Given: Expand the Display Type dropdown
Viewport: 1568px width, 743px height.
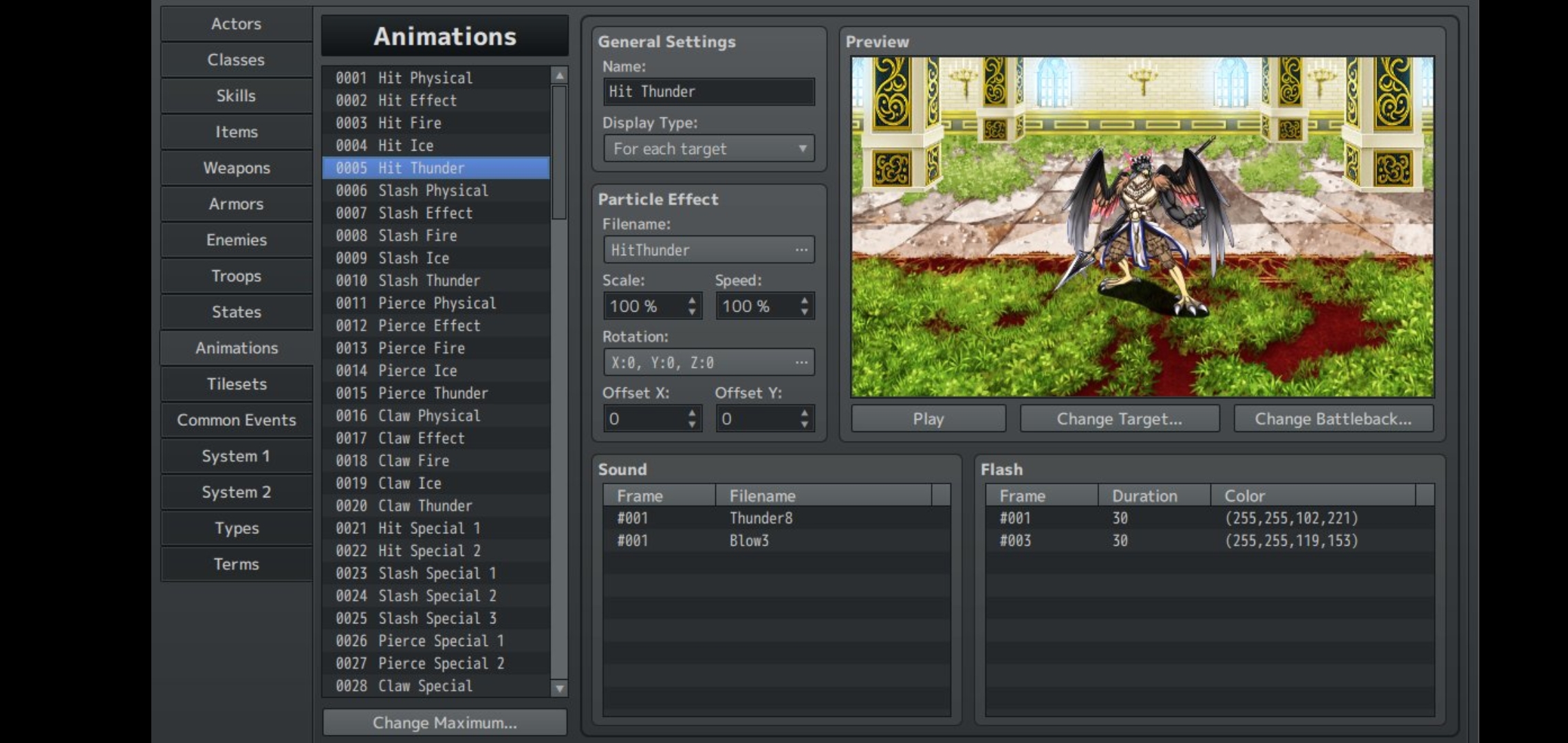Looking at the screenshot, I should point(709,149).
